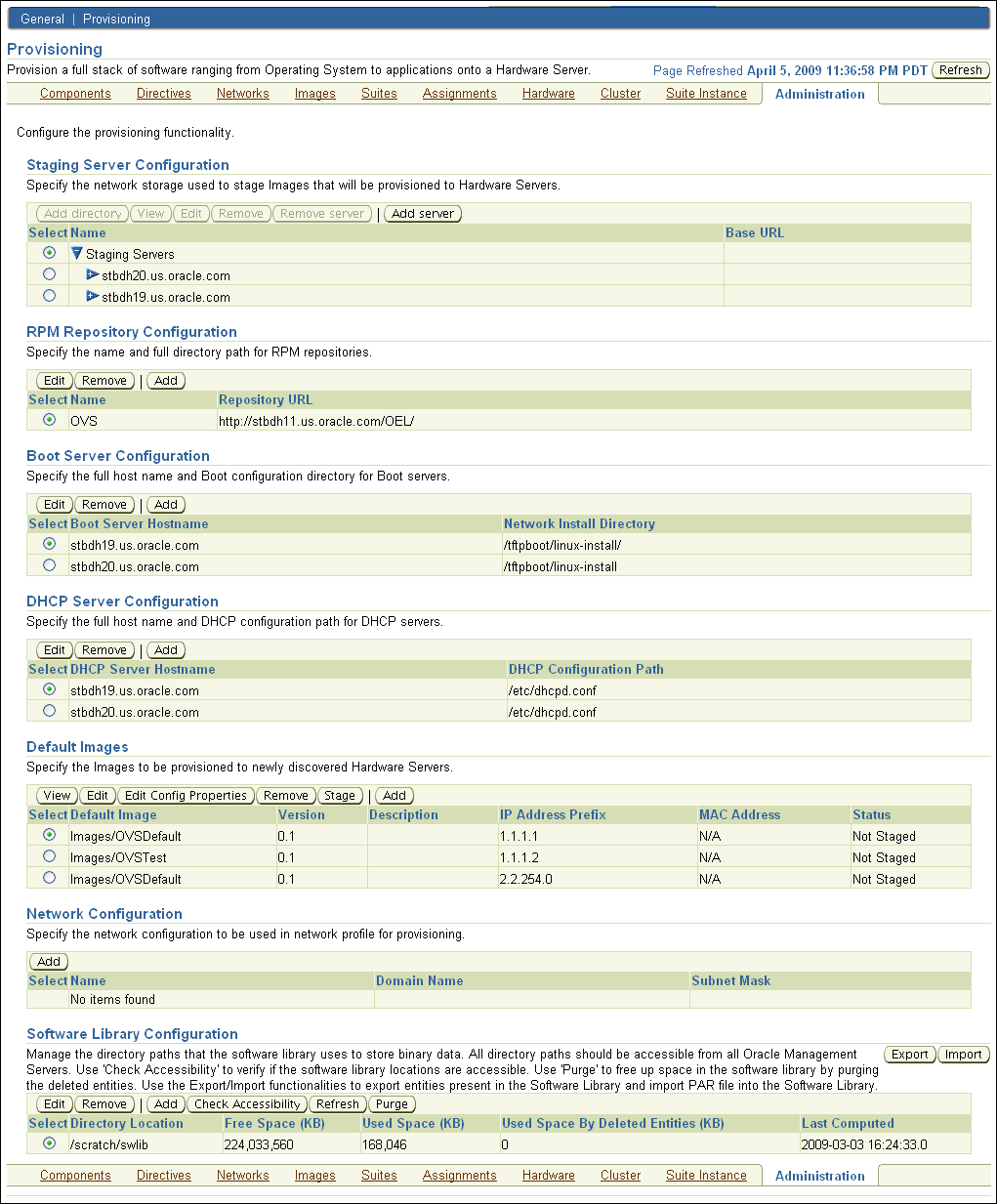Add a network configuration
Image resolution: width=997 pixels, height=1204 pixels.
(49, 962)
